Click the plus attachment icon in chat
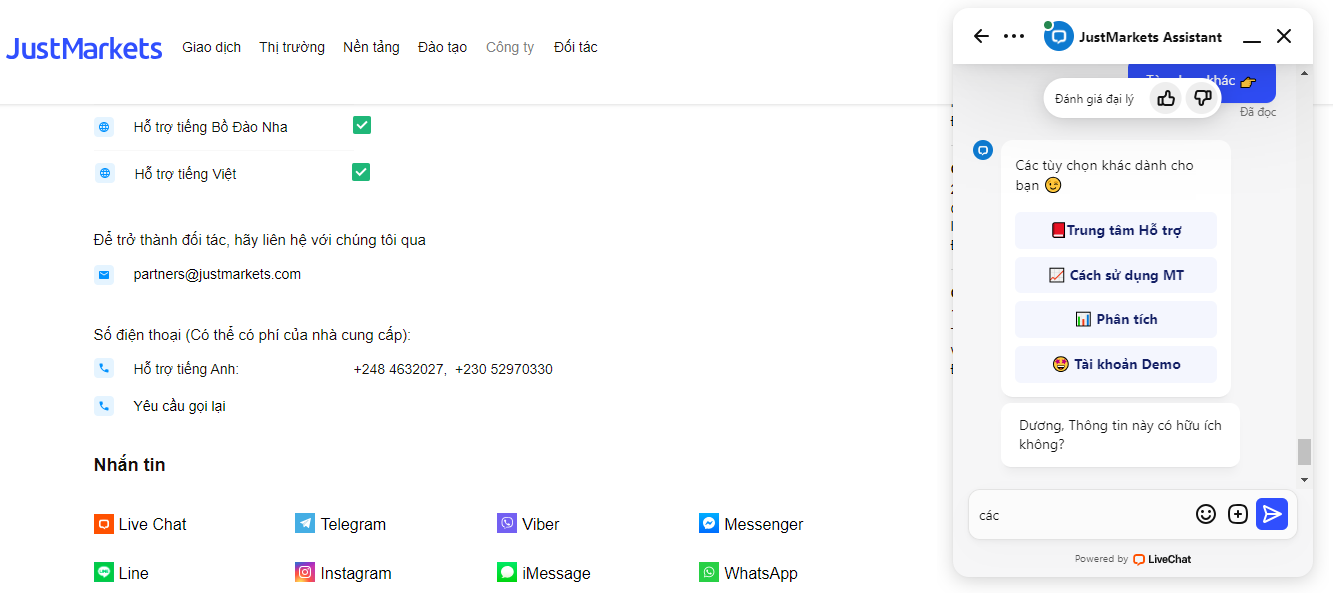Viewport: 1333px width, 601px height. (1238, 514)
